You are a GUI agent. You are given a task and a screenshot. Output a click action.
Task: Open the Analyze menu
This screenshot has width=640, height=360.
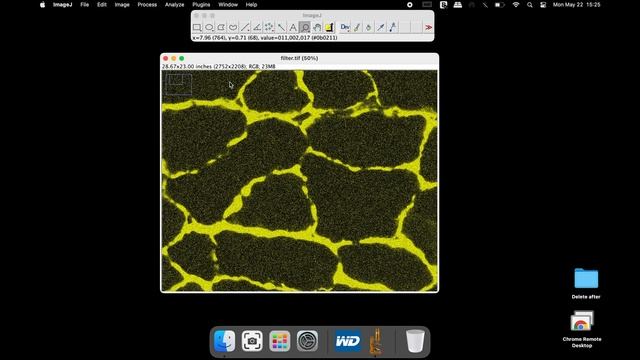[174, 5]
